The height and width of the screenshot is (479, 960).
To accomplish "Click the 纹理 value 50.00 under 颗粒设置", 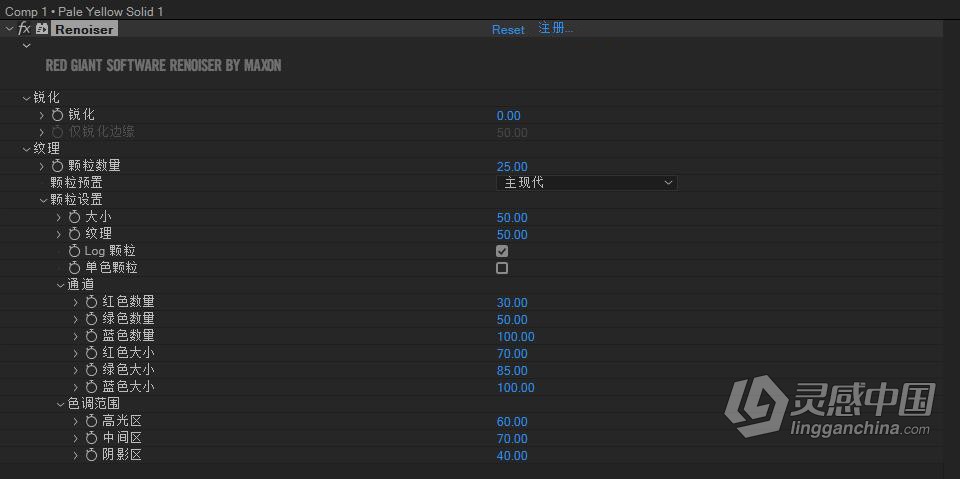I will point(512,235).
